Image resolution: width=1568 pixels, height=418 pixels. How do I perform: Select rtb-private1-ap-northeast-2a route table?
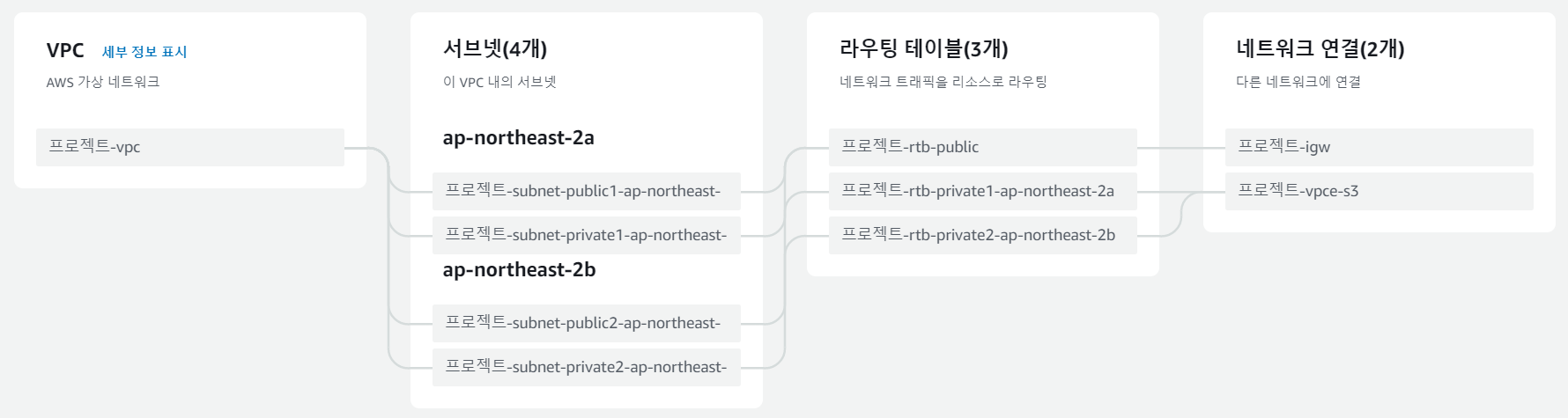tap(982, 191)
